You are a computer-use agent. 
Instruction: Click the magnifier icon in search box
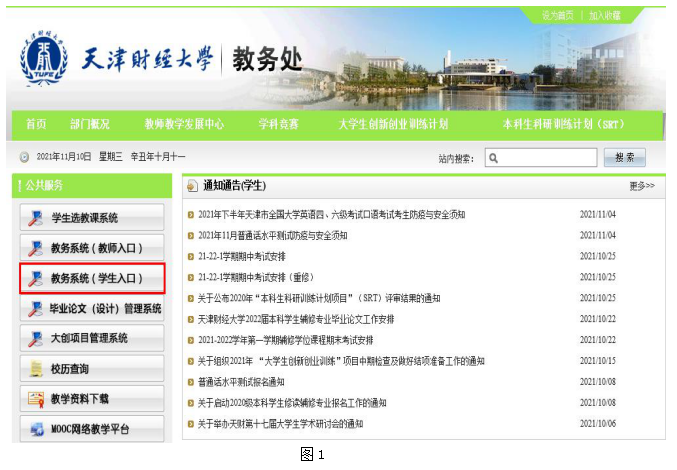pyautogui.click(x=494, y=158)
